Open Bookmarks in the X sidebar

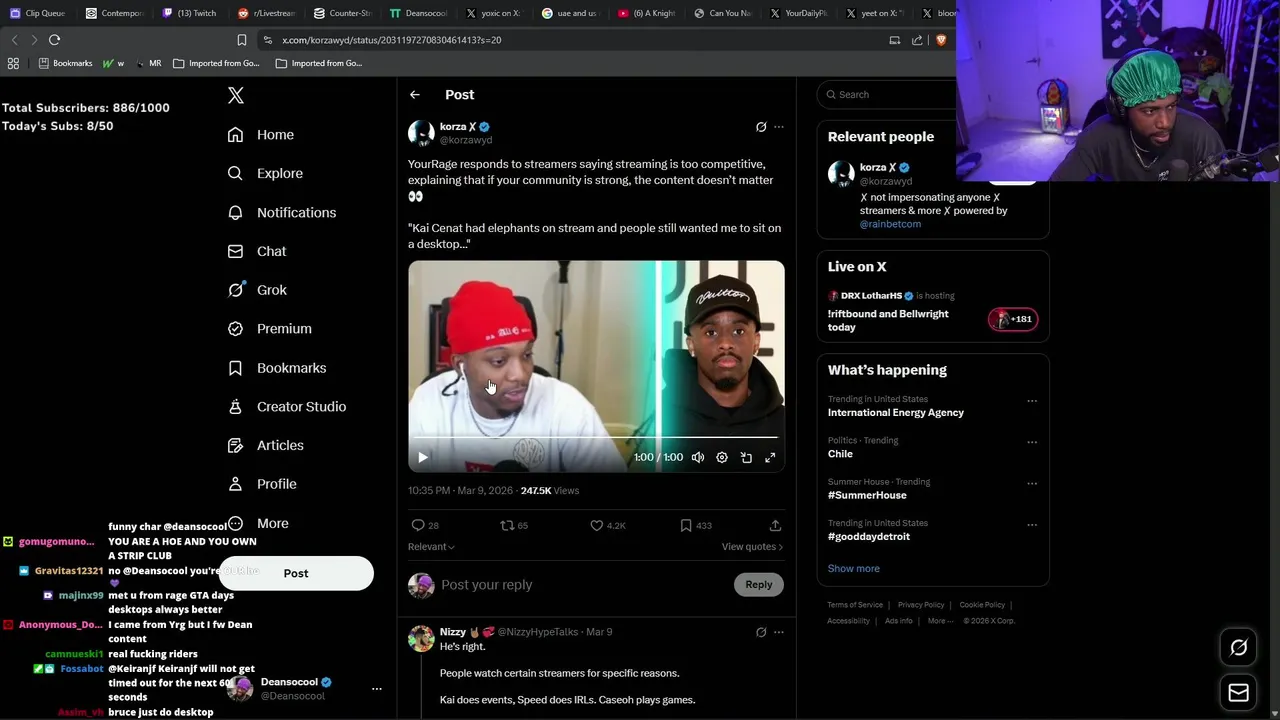coord(276,368)
